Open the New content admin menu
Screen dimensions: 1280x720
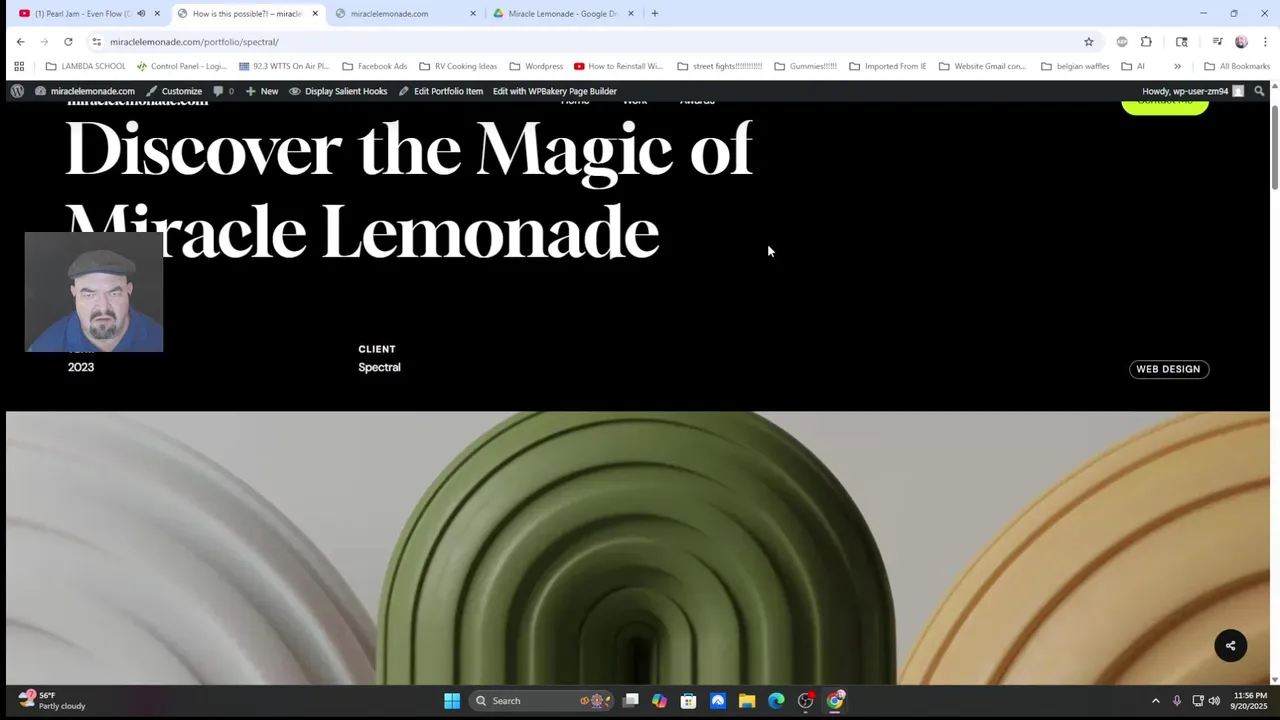[x=261, y=91]
